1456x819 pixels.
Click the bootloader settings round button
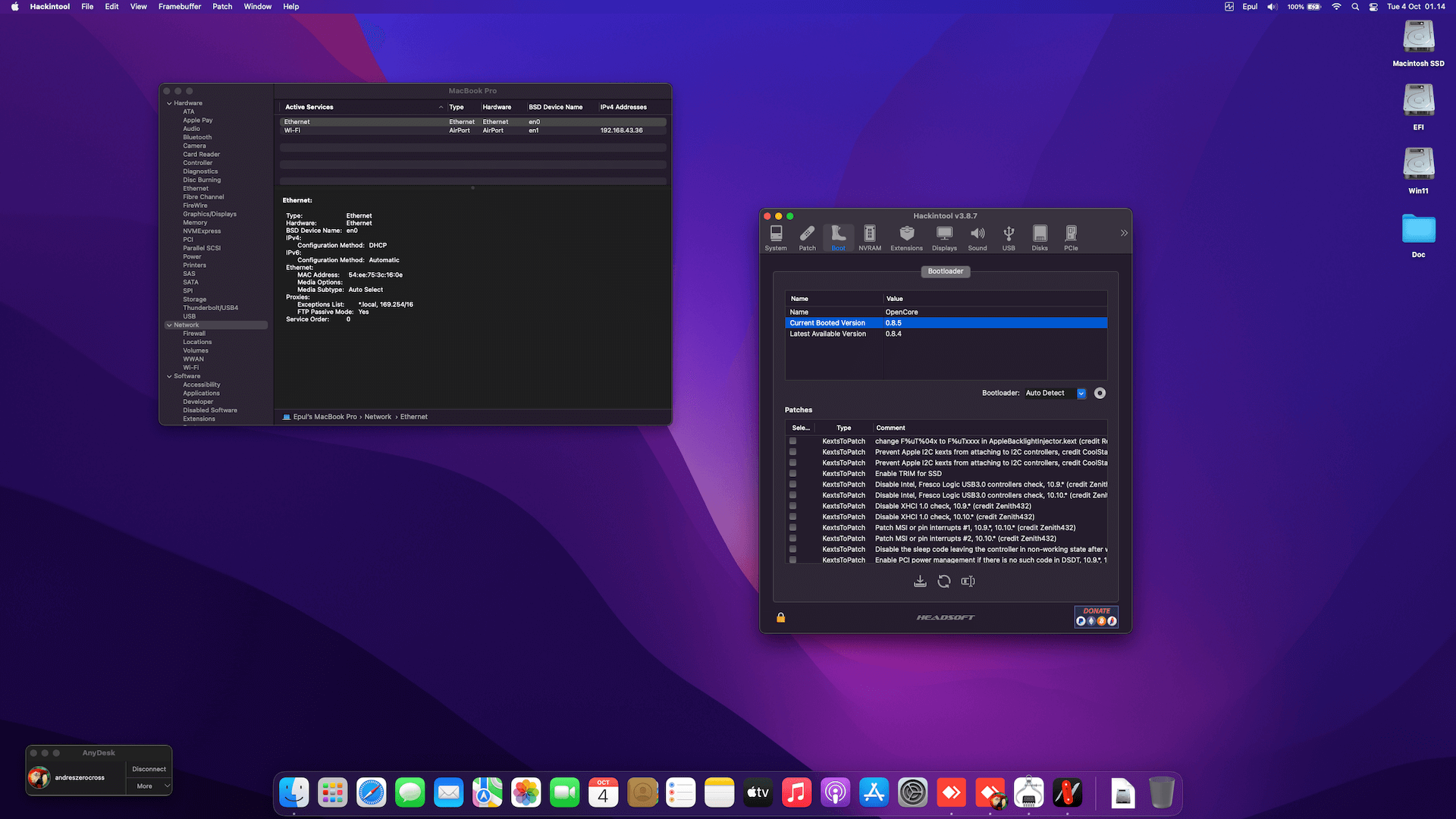[1100, 393]
